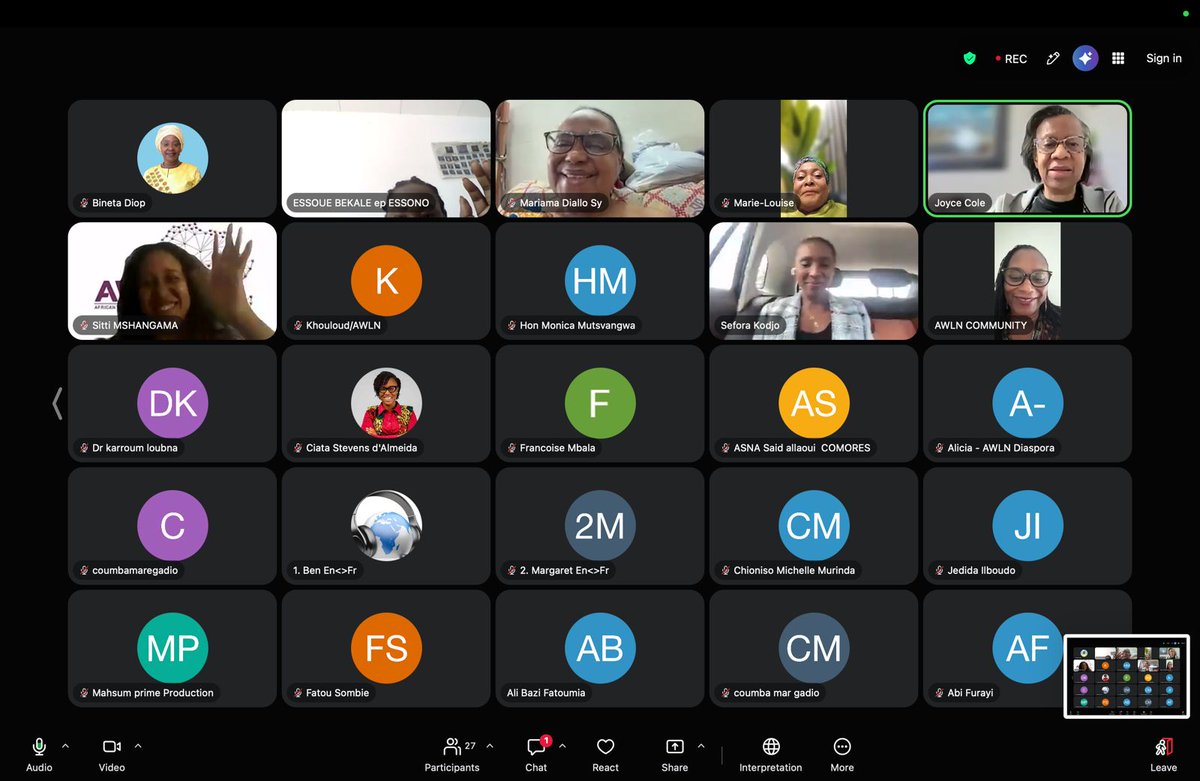The width and height of the screenshot is (1200, 781).
Task: Open the Participants panel
Action: (452, 755)
